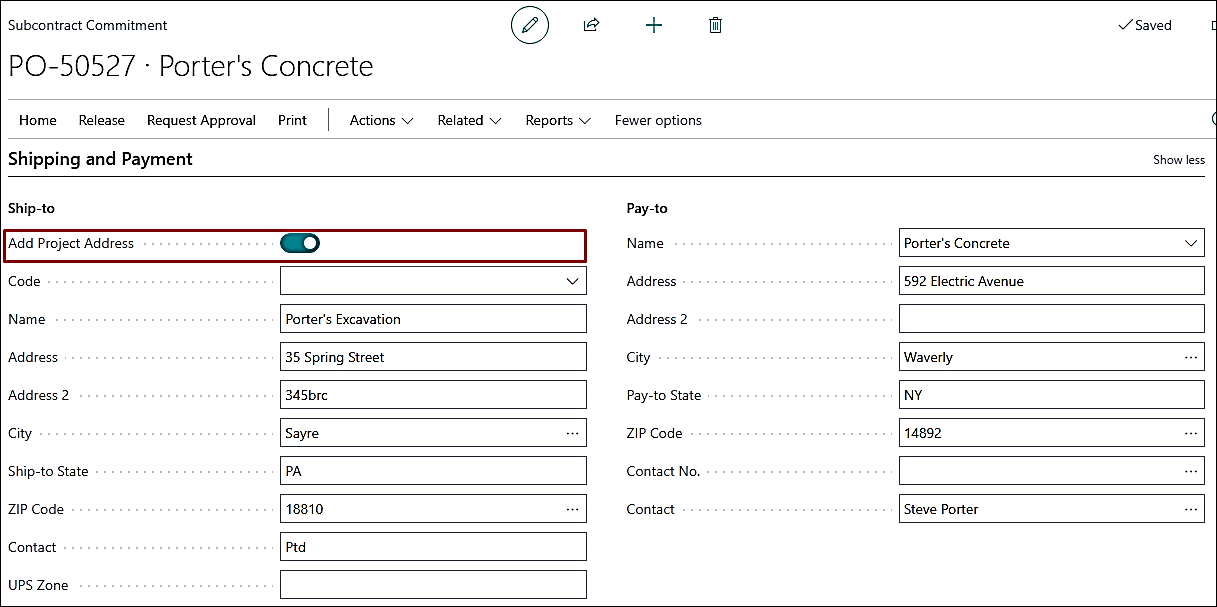
Task: Click the Saved status indicator
Action: click(x=1144, y=25)
